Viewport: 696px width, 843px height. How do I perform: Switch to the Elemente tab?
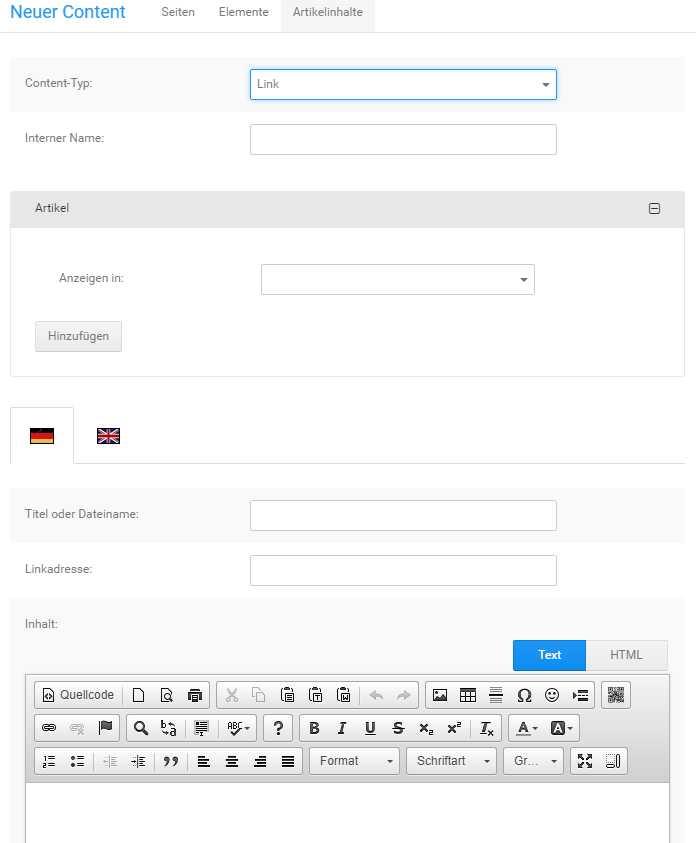243,12
